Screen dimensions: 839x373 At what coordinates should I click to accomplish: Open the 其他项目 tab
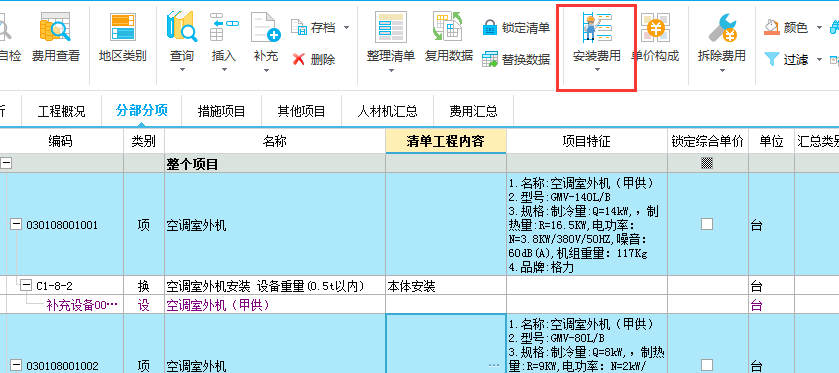301,111
